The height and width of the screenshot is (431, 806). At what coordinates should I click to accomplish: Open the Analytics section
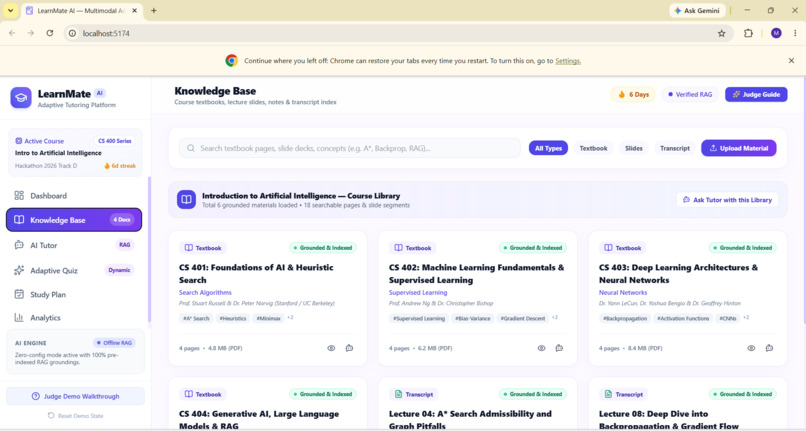tap(74, 317)
